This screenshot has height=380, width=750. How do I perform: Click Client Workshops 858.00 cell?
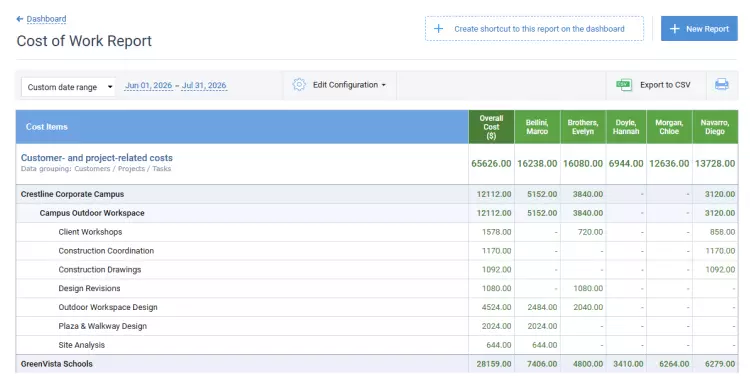coord(722,232)
